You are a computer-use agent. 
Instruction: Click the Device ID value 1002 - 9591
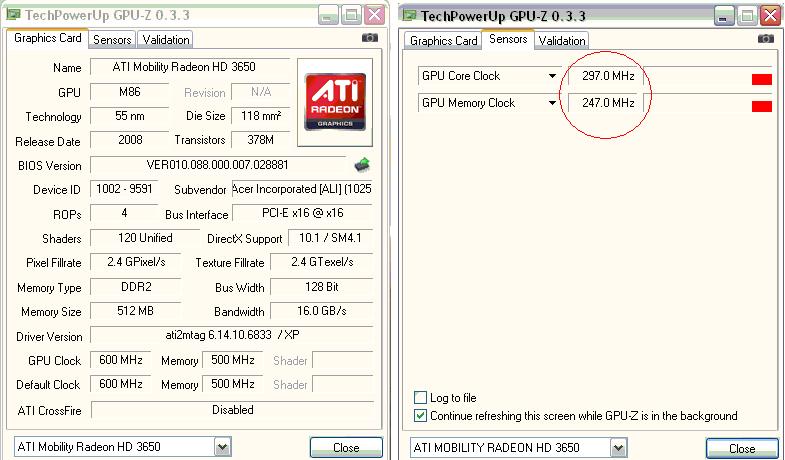124,189
